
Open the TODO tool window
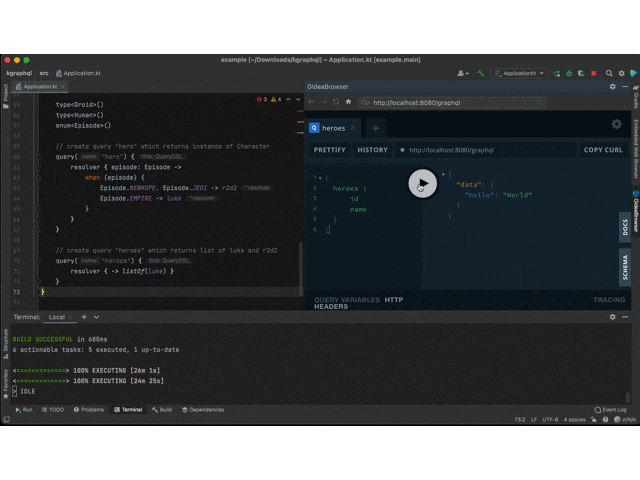[53, 409]
